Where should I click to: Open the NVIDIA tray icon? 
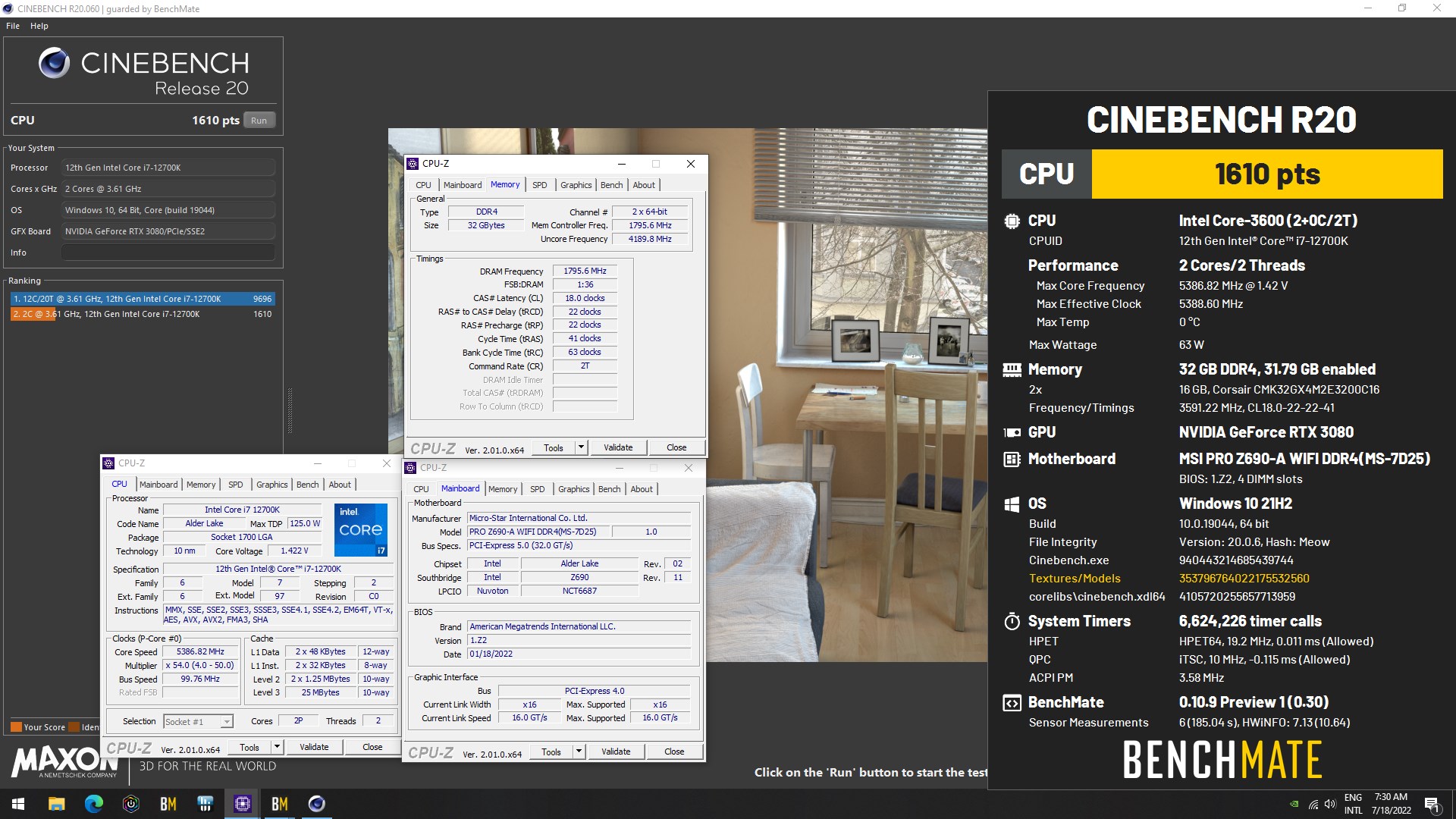click(x=1294, y=804)
